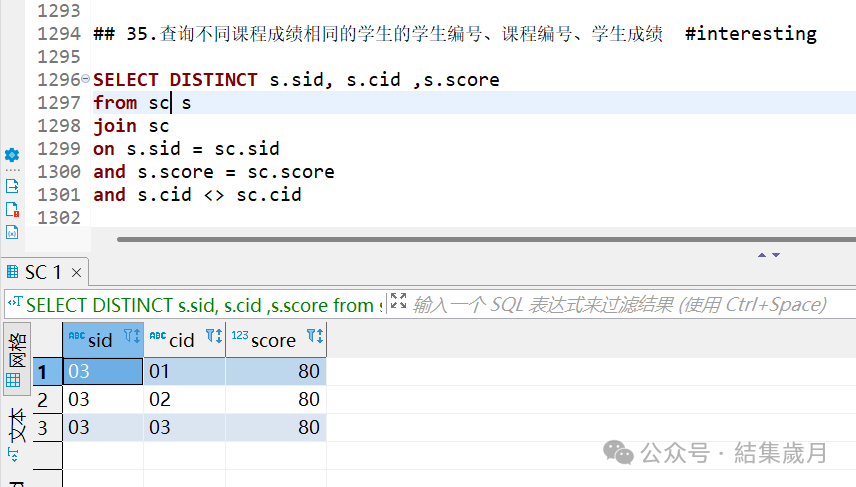Select row number 3 header
The width and height of the screenshot is (856, 487).
47,427
